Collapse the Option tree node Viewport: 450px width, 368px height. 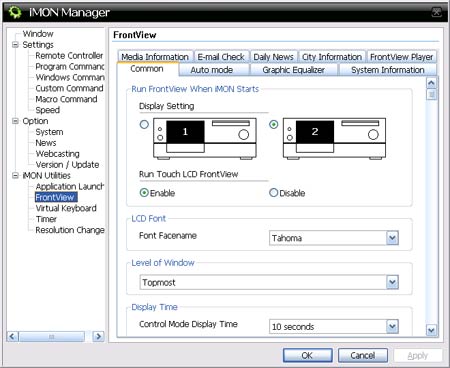pyautogui.click(x=15, y=121)
